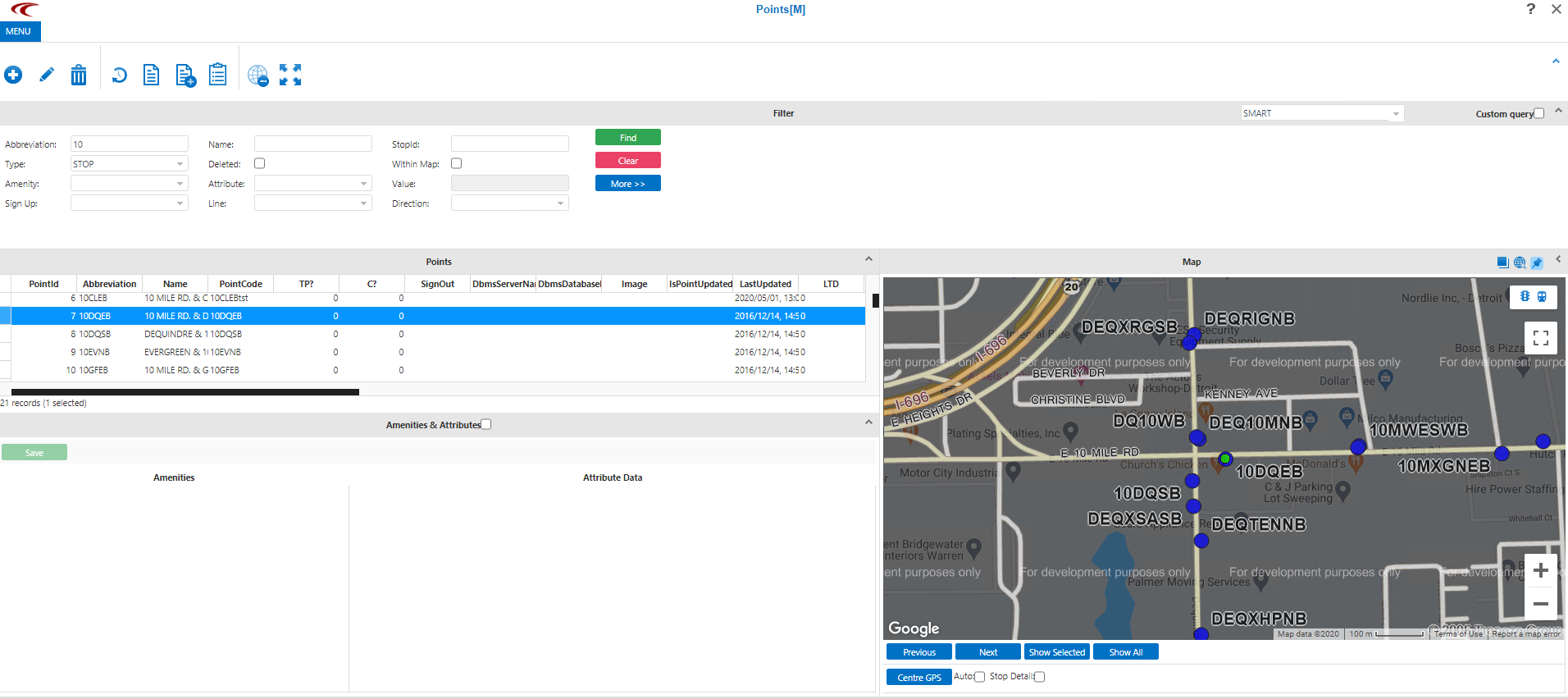Collapse the Points panel with chevron
This screenshot has width=1568, height=699.
[868, 260]
